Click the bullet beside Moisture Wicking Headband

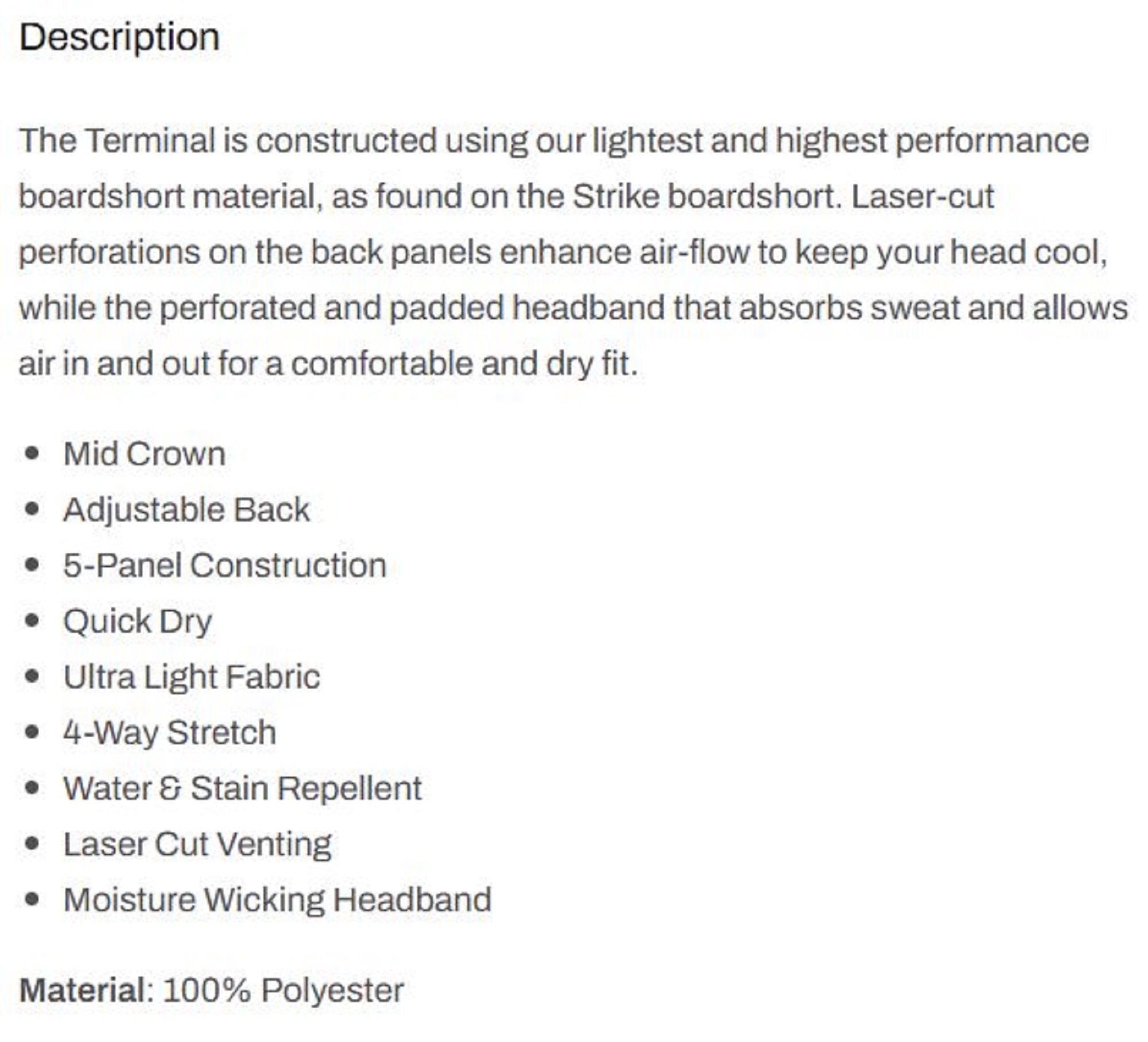point(33,900)
